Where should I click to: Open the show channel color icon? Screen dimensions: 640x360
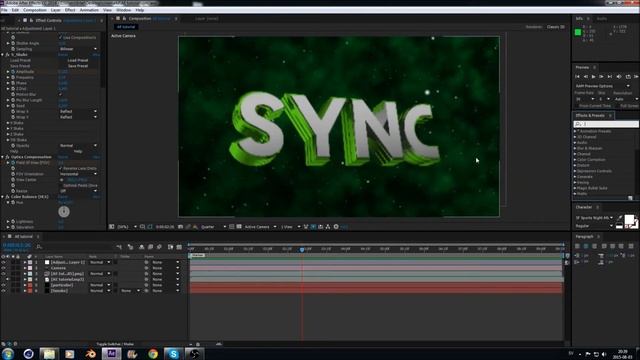(196, 227)
